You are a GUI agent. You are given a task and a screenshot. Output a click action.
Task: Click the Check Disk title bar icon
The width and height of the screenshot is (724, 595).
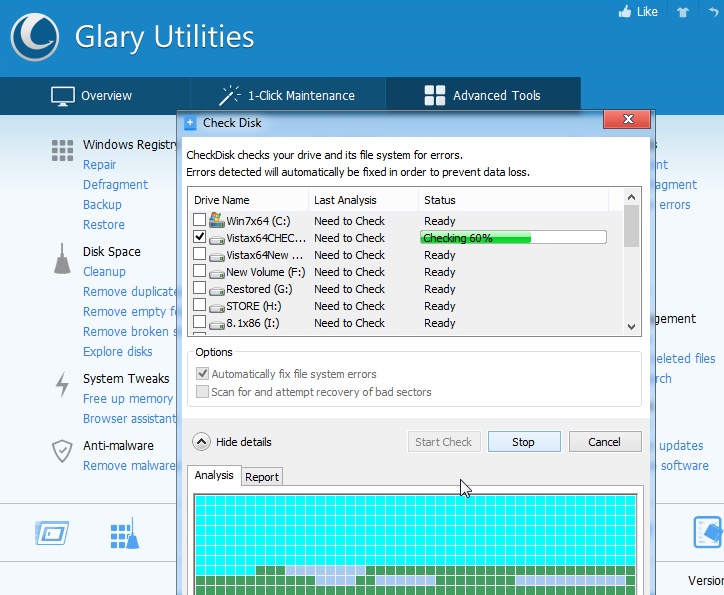tap(190, 123)
